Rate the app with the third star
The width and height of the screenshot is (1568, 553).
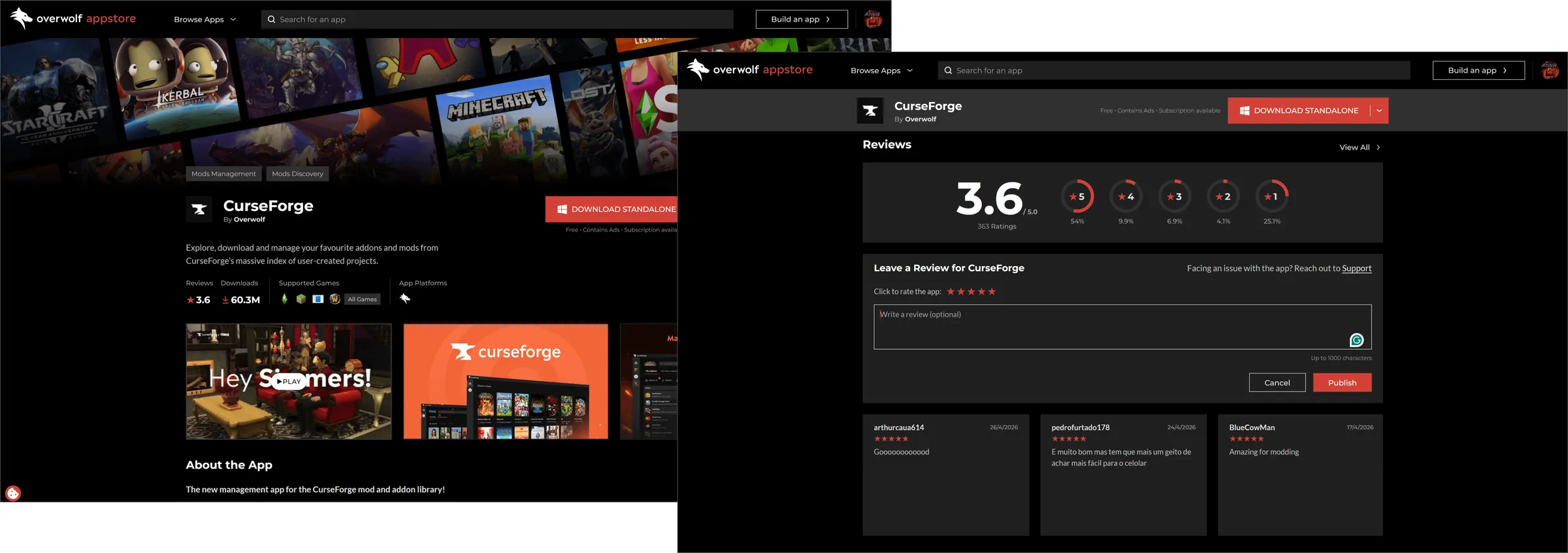(972, 292)
